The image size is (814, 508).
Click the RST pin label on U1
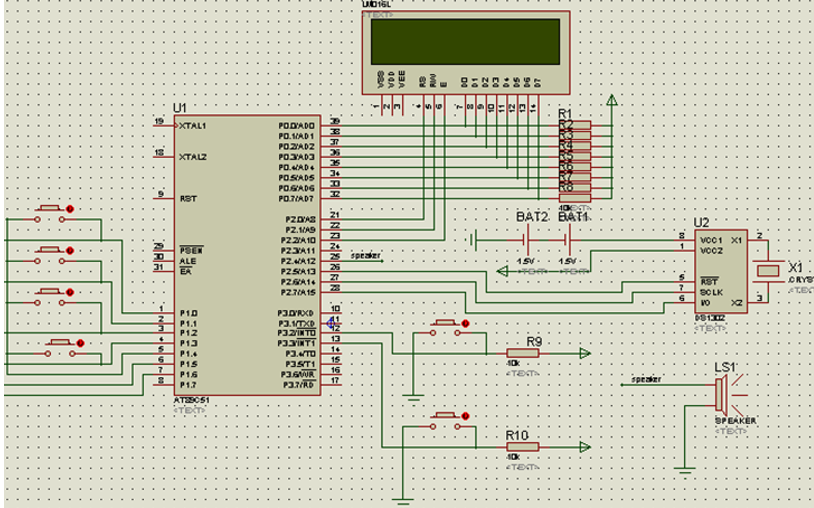(188, 198)
